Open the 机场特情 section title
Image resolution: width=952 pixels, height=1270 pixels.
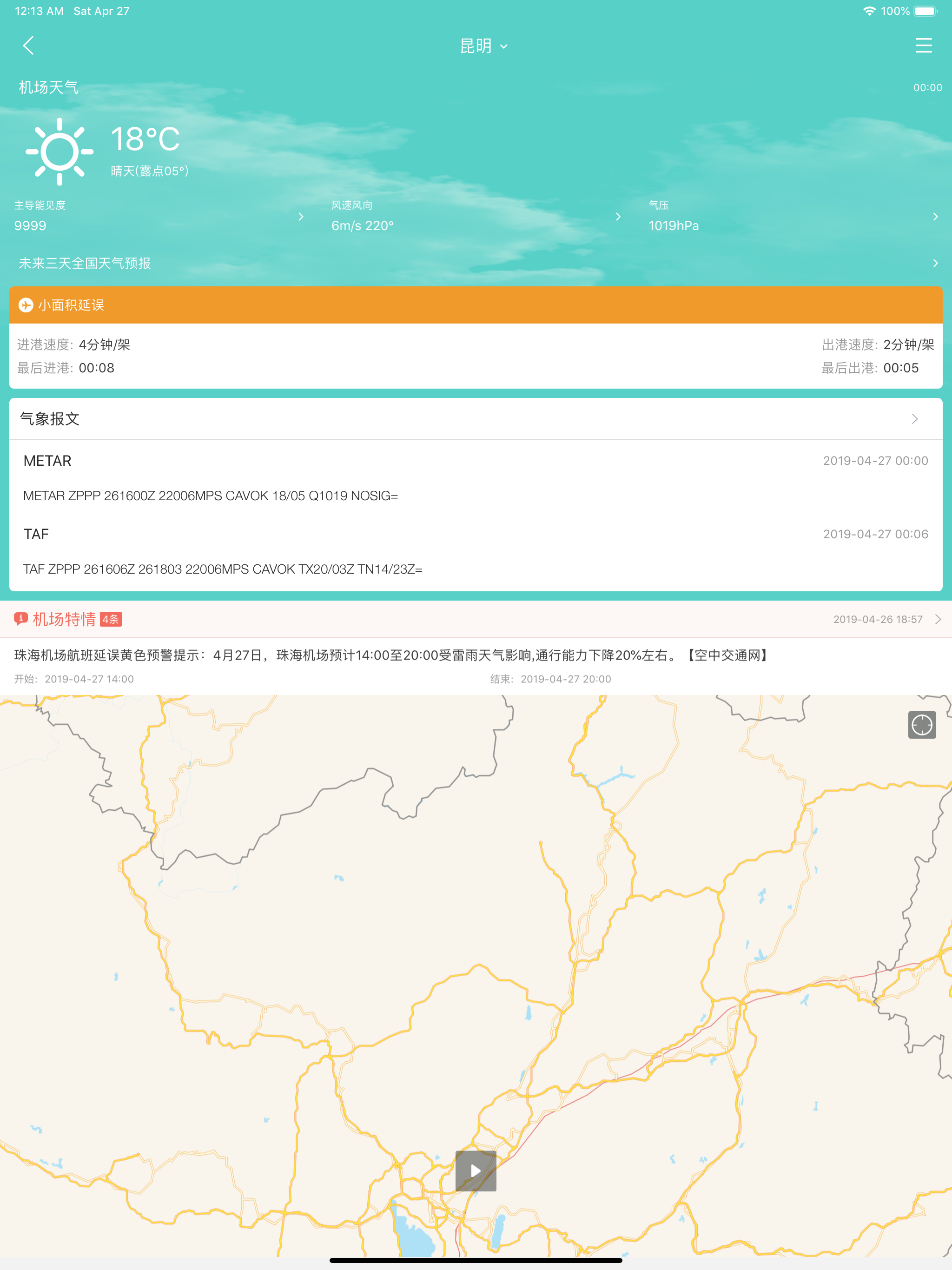click(64, 619)
